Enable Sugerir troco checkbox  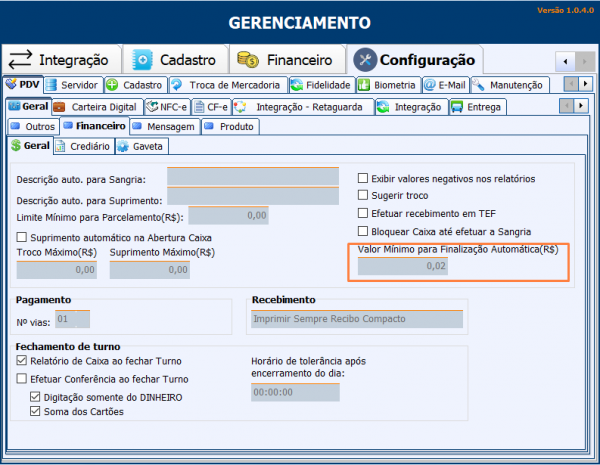point(363,196)
